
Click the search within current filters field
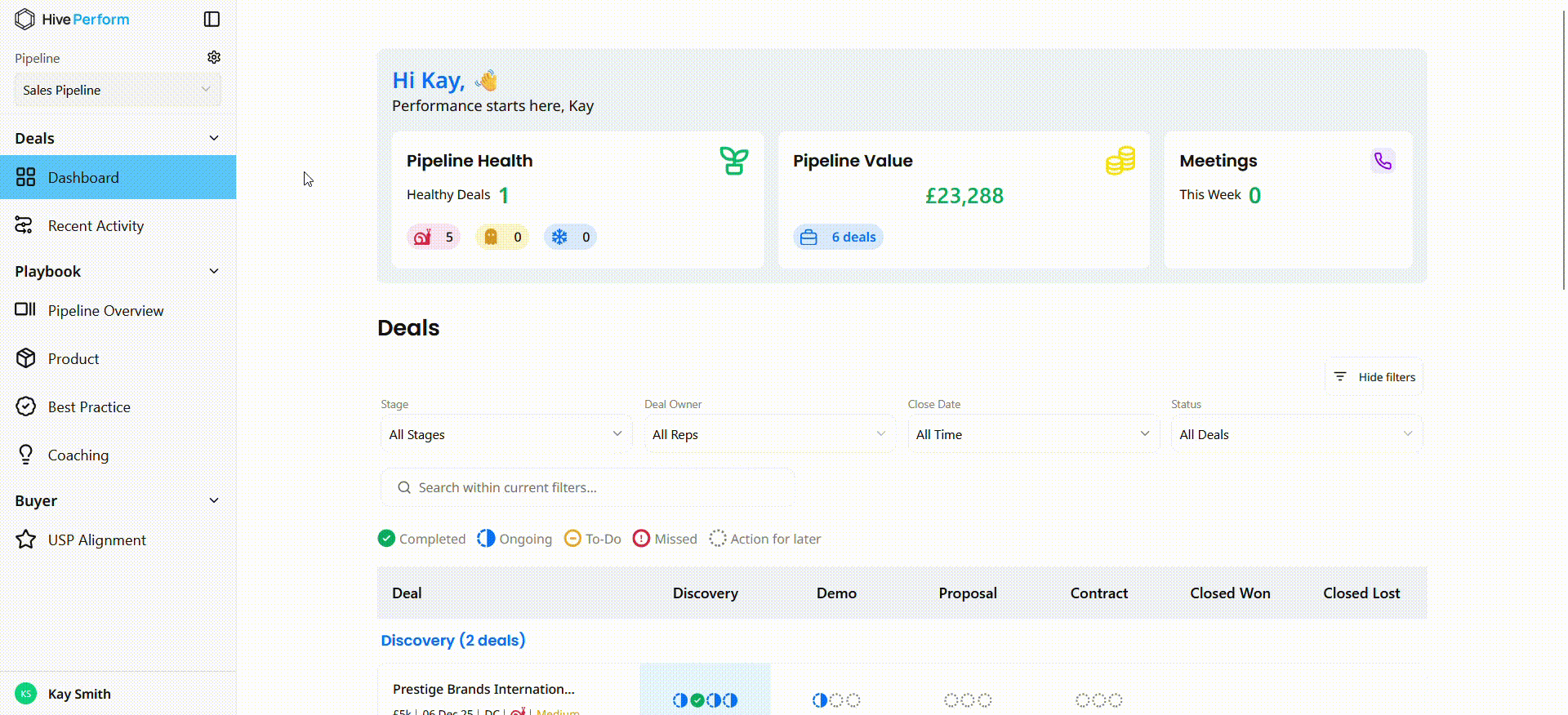coord(588,487)
